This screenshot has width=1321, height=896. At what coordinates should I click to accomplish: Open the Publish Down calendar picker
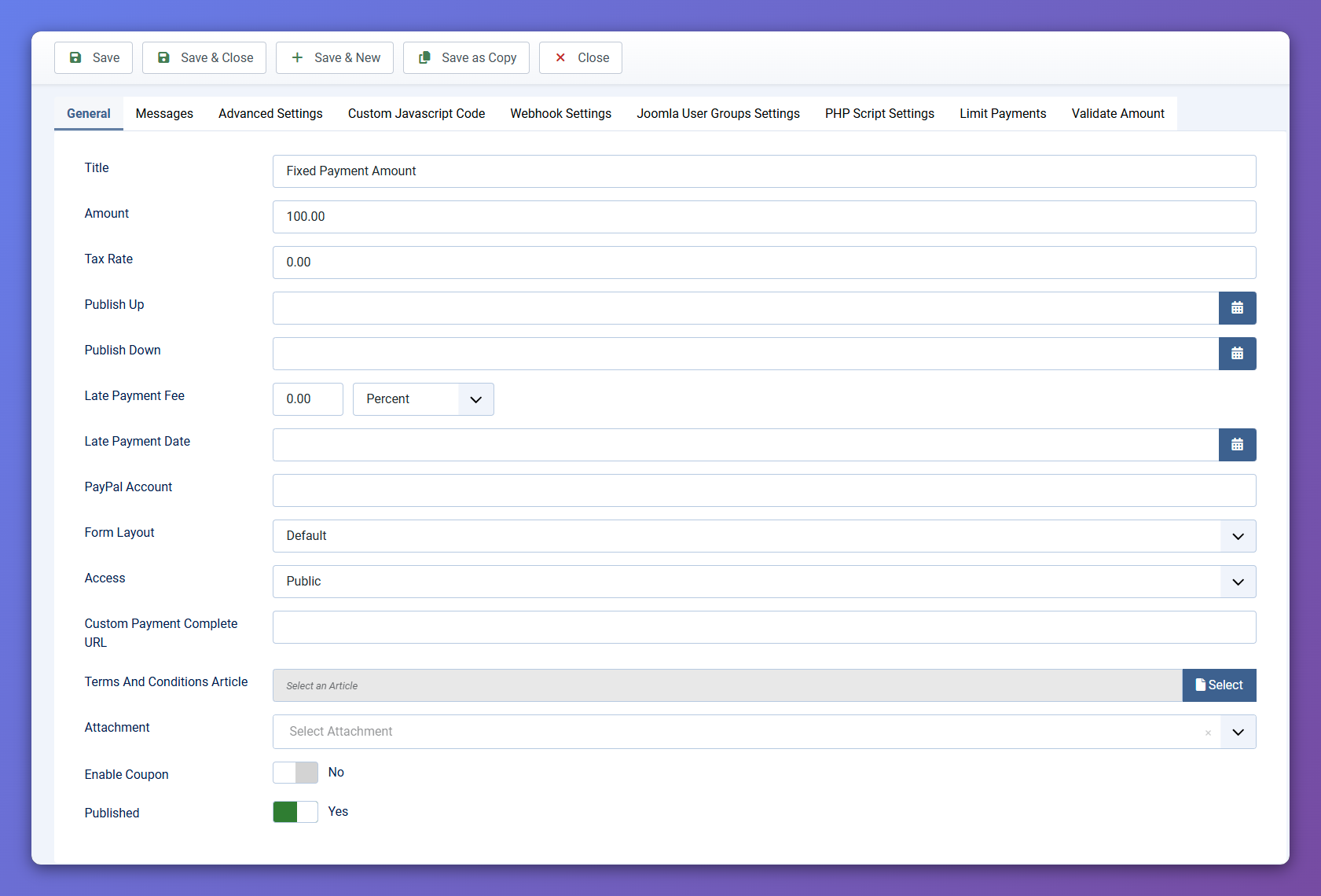[1237, 354]
